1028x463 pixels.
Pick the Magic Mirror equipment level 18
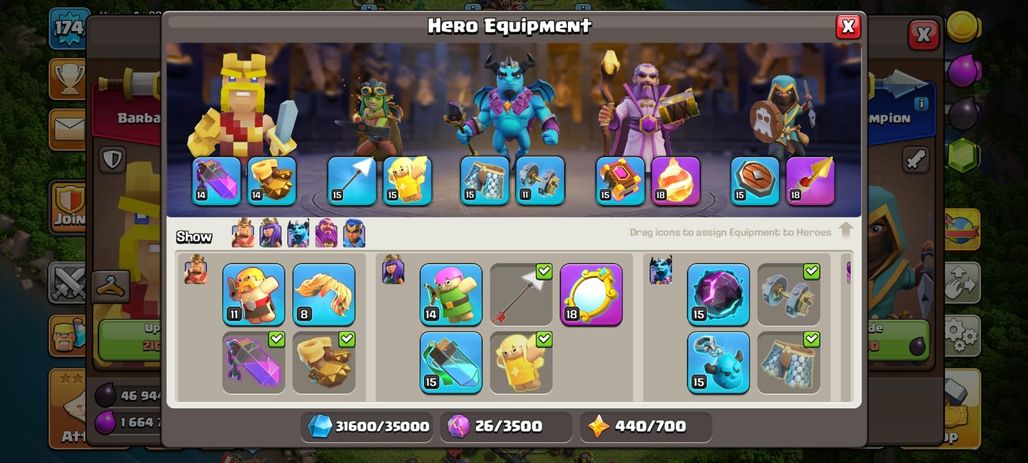pyautogui.click(x=591, y=294)
